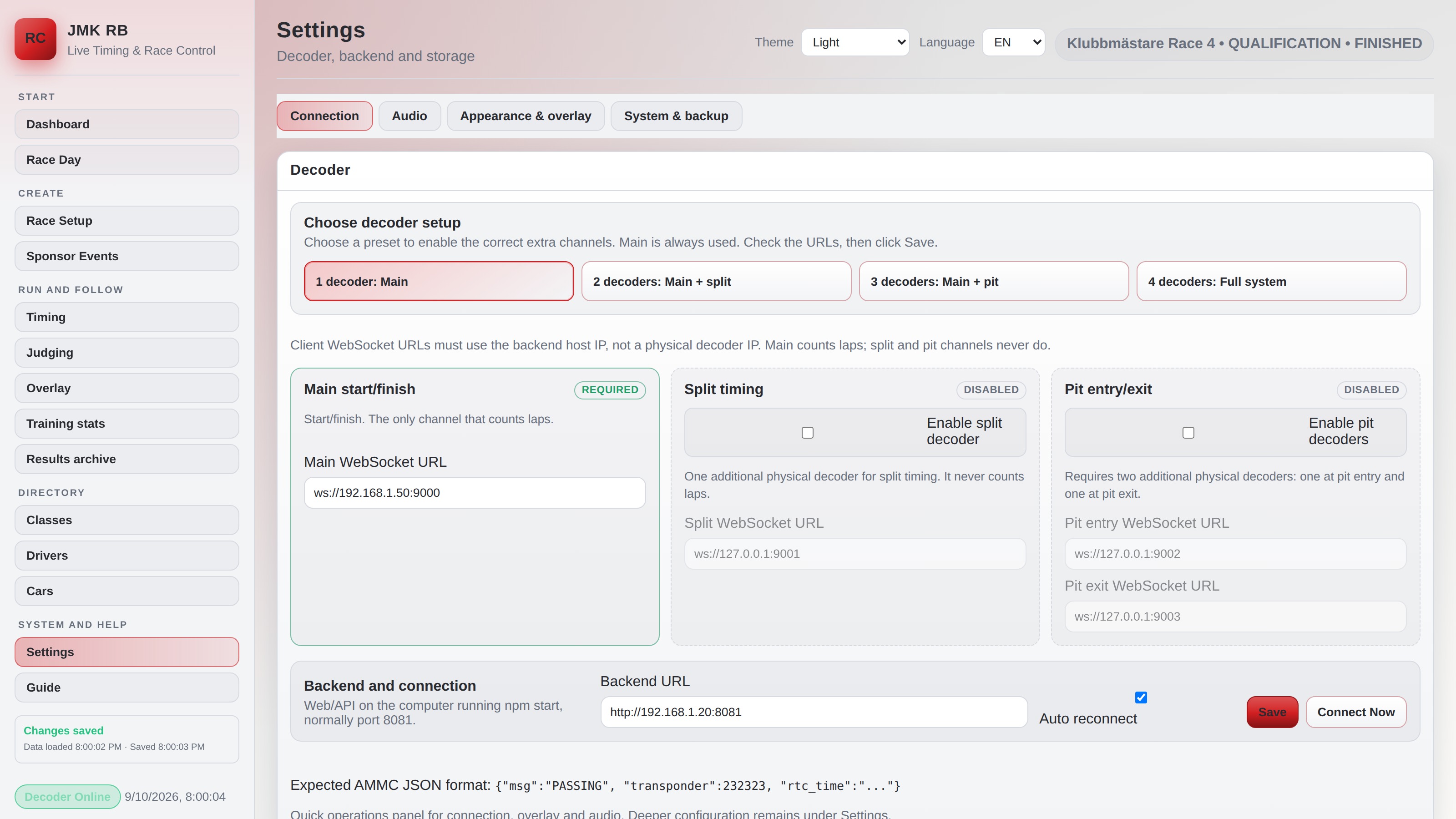The height and width of the screenshot is (819, 1456).
Task: Check Enable pit decoders box
Action: click(x=1188, y=432)
